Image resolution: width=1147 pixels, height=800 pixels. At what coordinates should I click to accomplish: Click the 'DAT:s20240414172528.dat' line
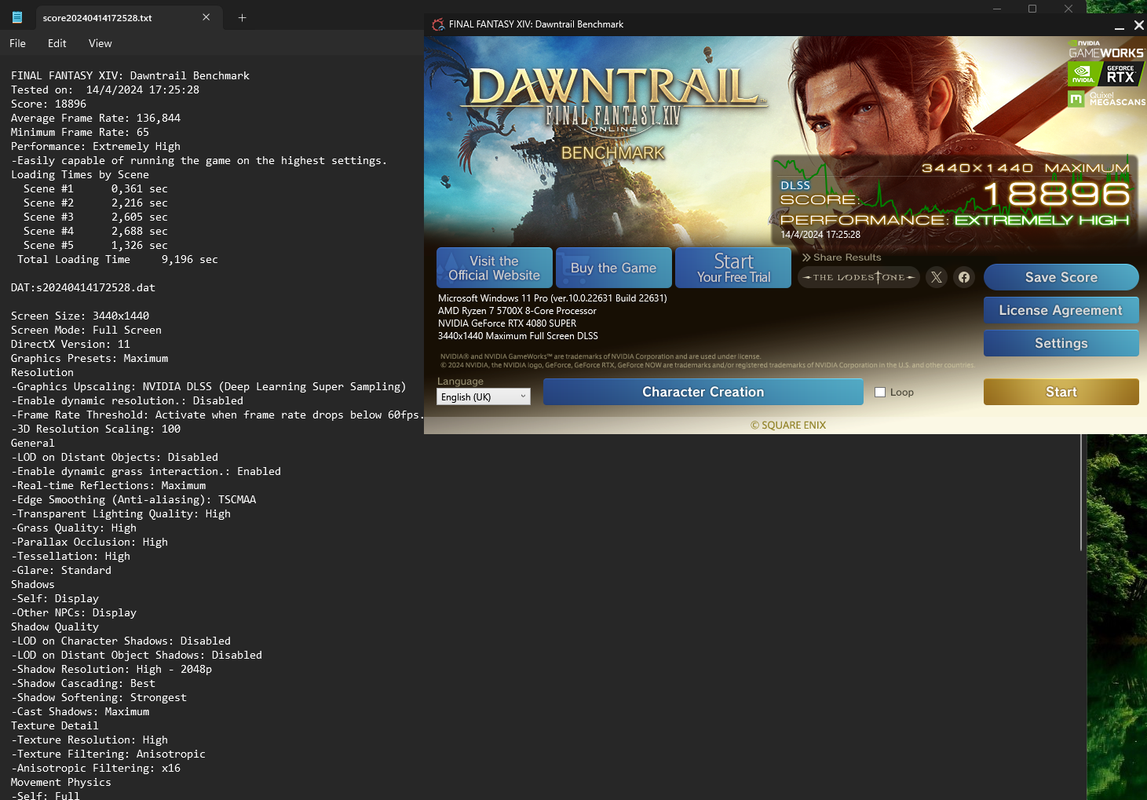[83, 287]
